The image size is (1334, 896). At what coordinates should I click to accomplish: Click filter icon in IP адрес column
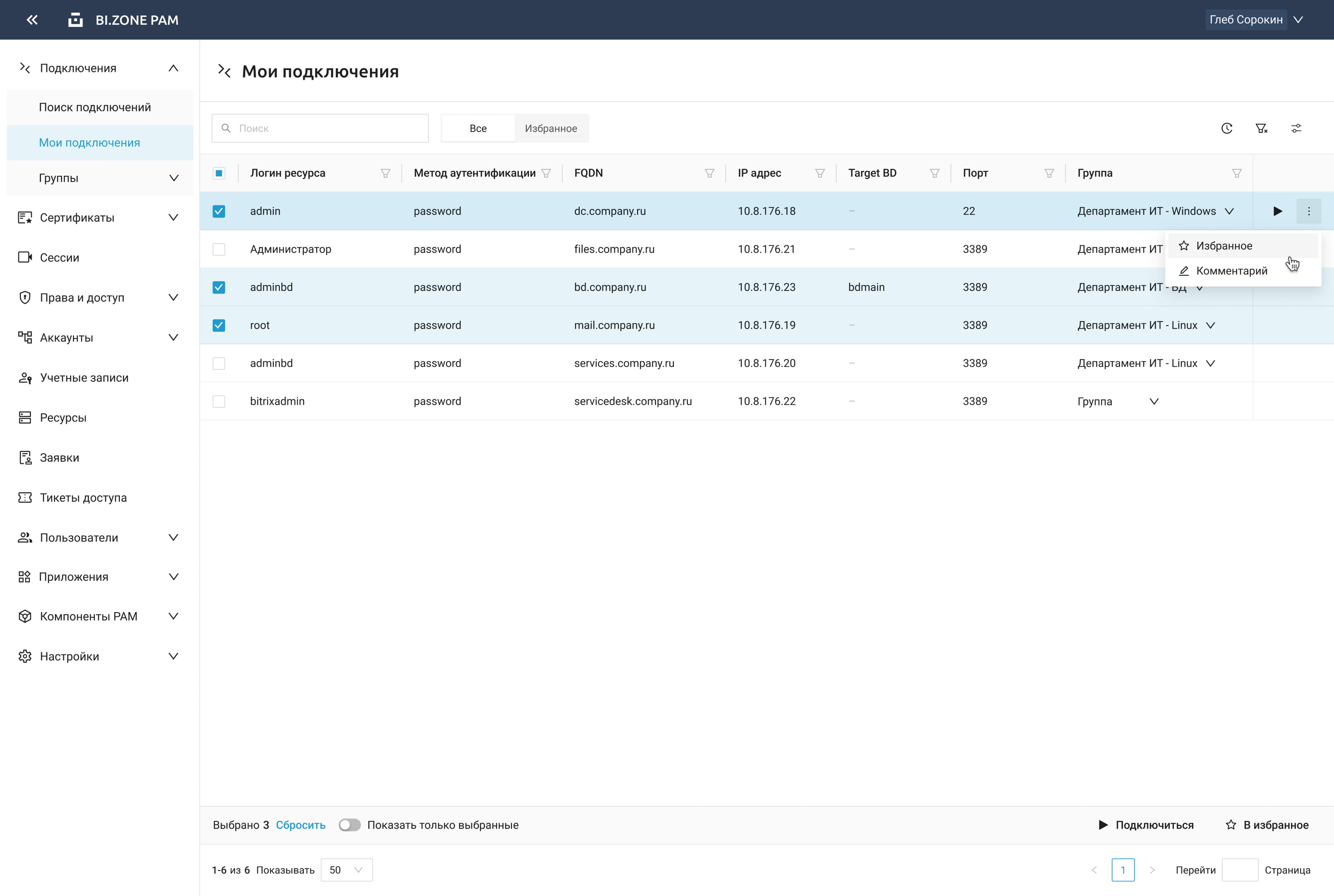(x=820, y=173)
